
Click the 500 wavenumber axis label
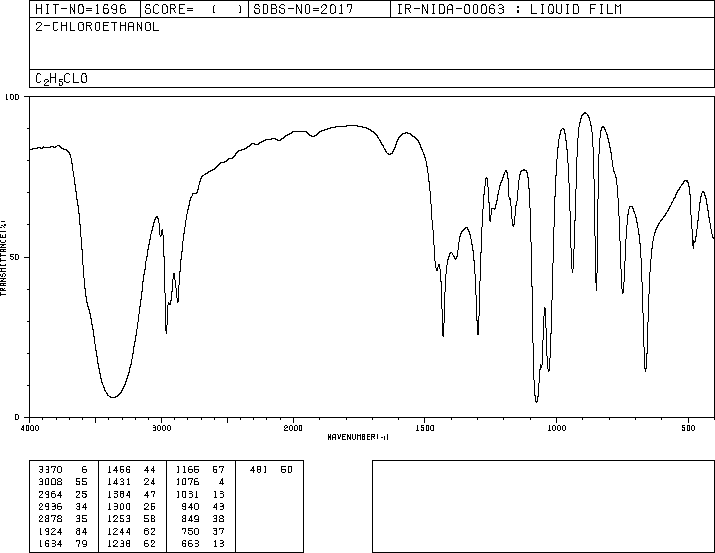[689, 428]
